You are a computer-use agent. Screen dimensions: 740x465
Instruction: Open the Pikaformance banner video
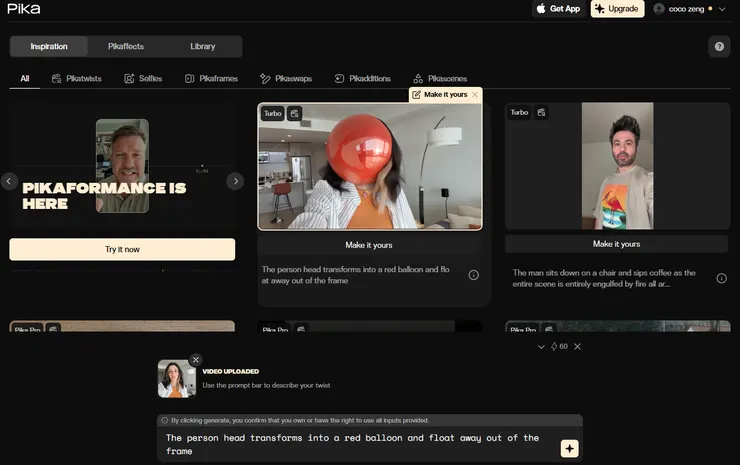coord(122,166)
